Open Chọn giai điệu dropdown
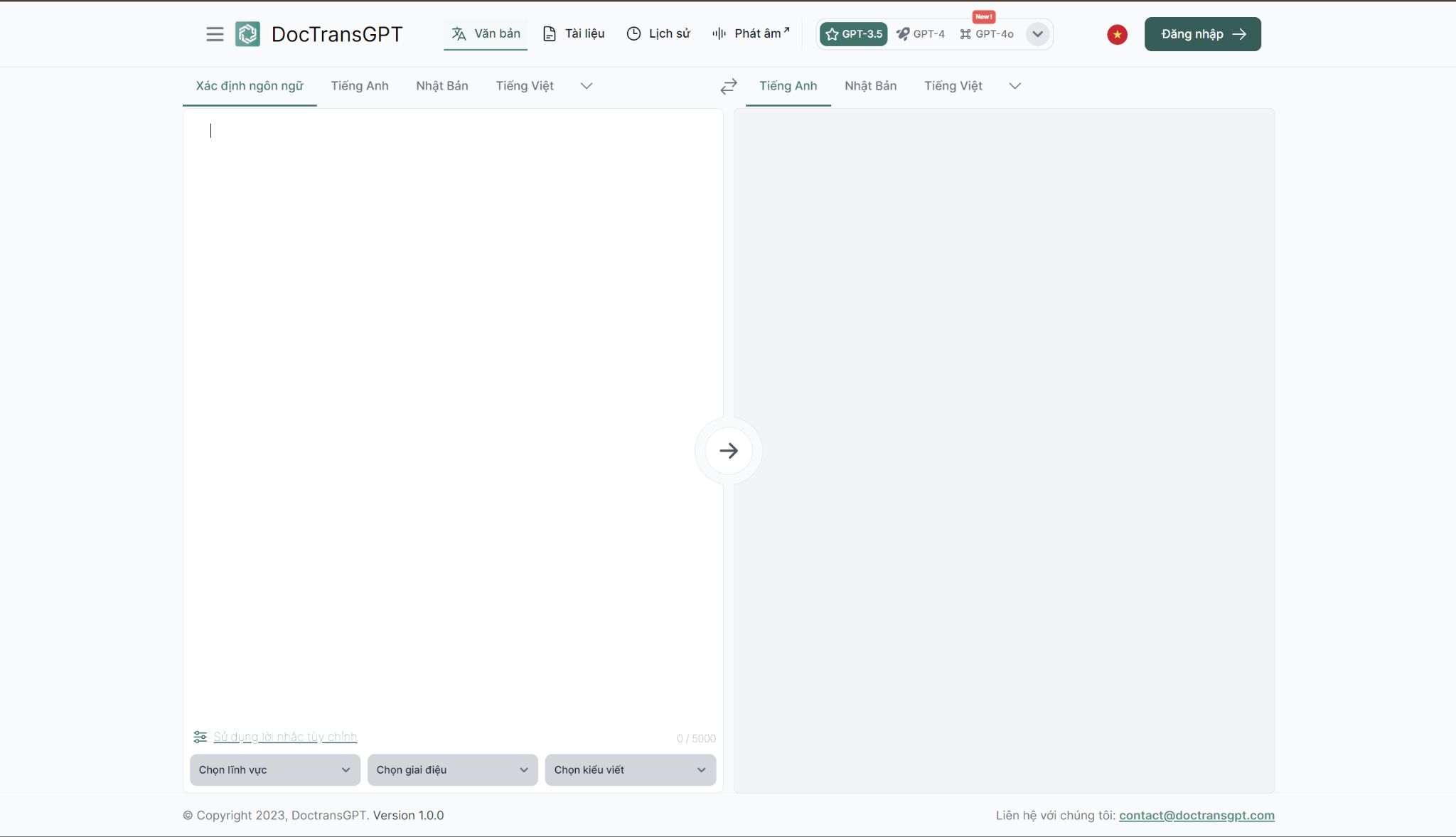 [x=452, y=769]
